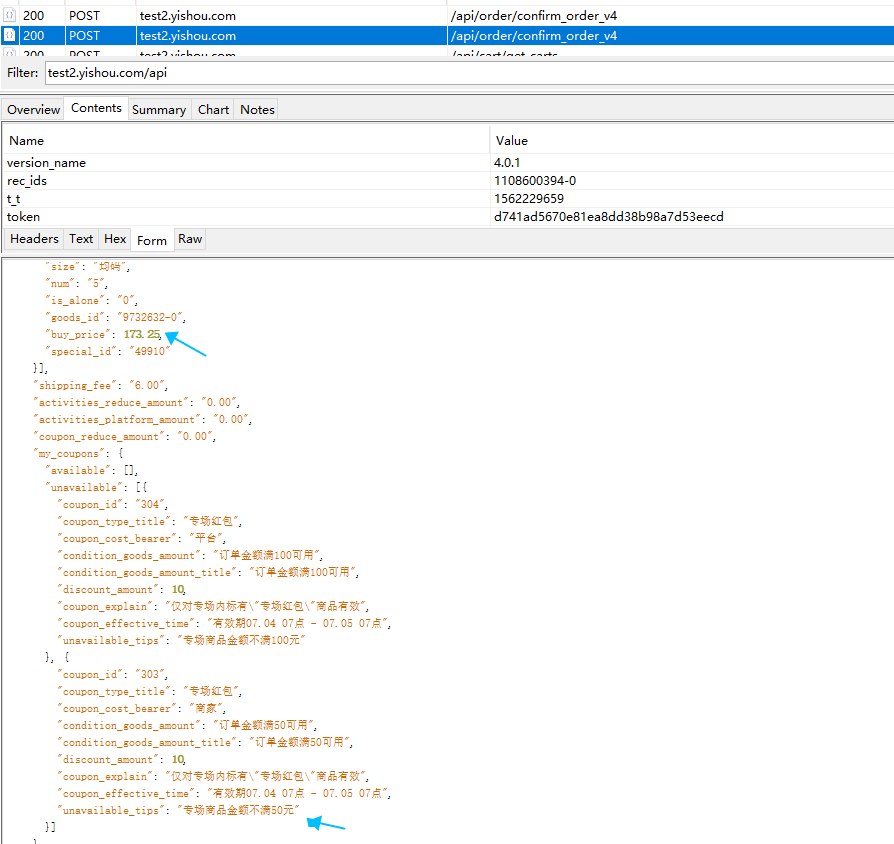Open the Notes tab
The height and width of the screenshot is (844, 894).
(x=257, y=109)
